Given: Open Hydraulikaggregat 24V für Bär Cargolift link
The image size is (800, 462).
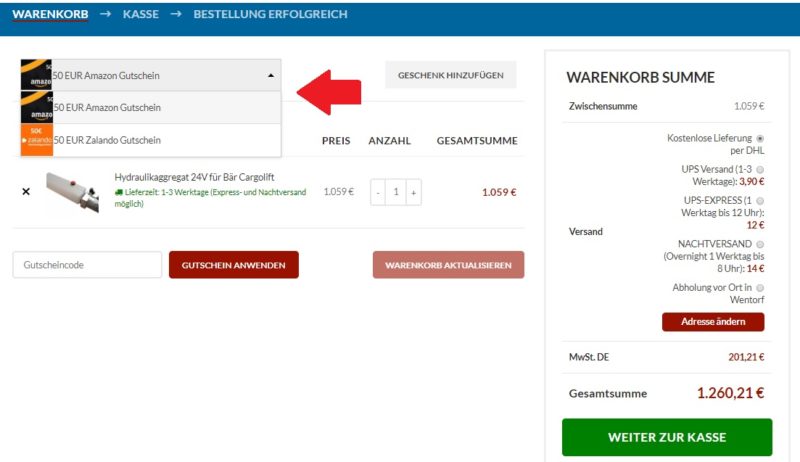Looking at the screenshot, I should 194,177.
